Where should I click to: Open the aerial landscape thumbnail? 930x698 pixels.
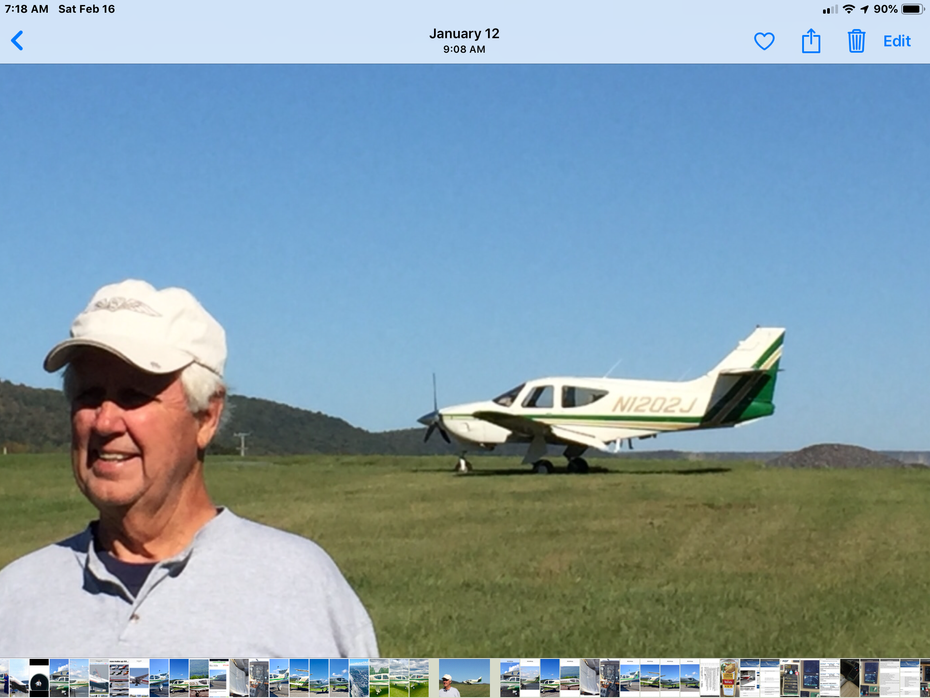[359, 677]
